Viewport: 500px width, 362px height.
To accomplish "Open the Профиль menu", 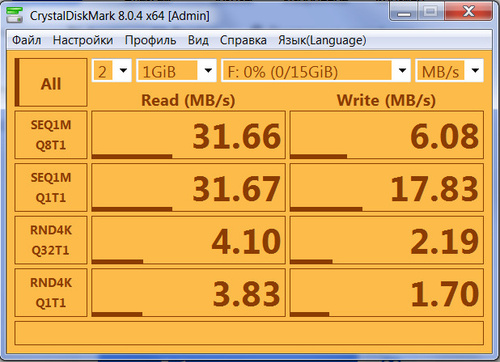I will (150, 40).
